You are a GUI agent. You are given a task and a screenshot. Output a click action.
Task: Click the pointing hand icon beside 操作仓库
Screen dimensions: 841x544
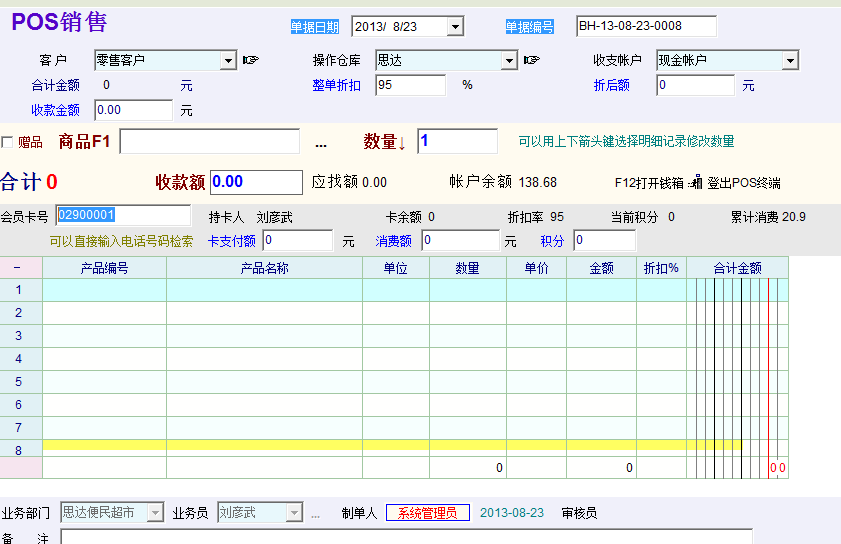click(531, 60)
